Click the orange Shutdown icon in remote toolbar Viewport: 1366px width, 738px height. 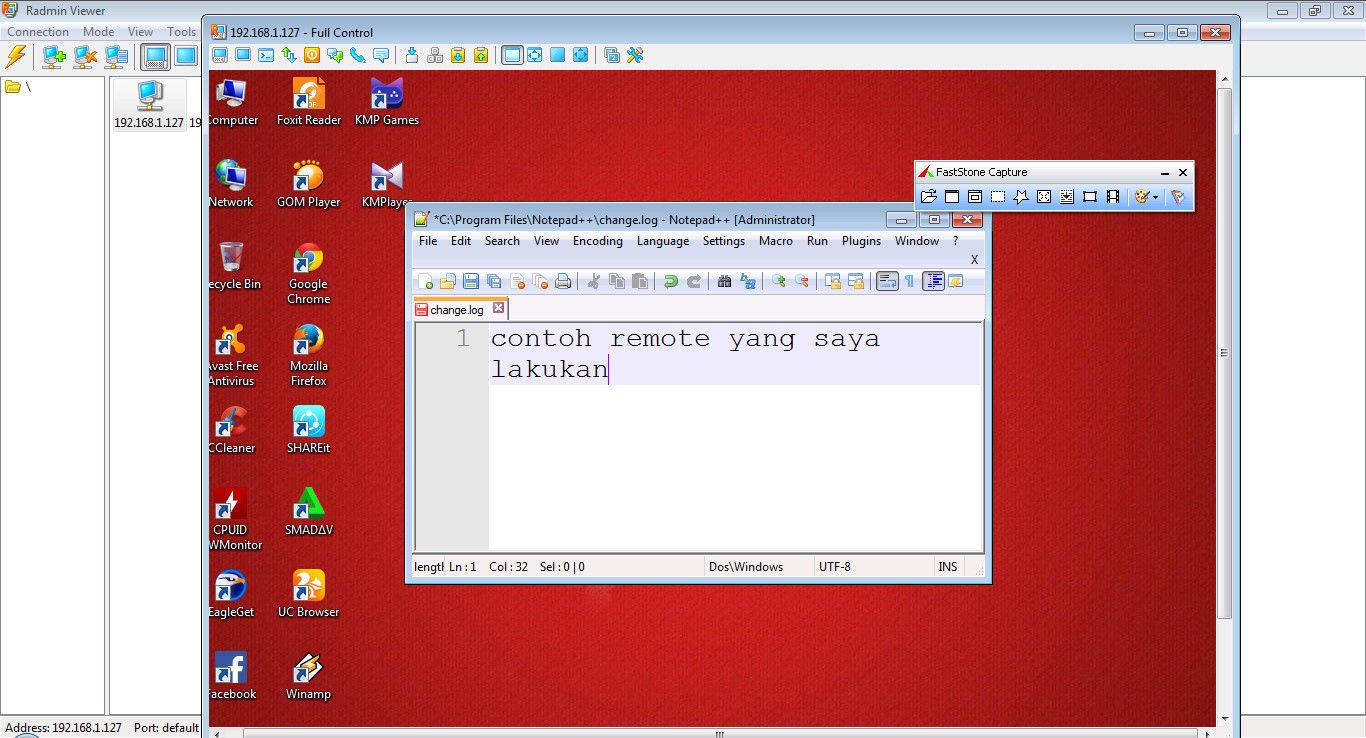[312, 55]
